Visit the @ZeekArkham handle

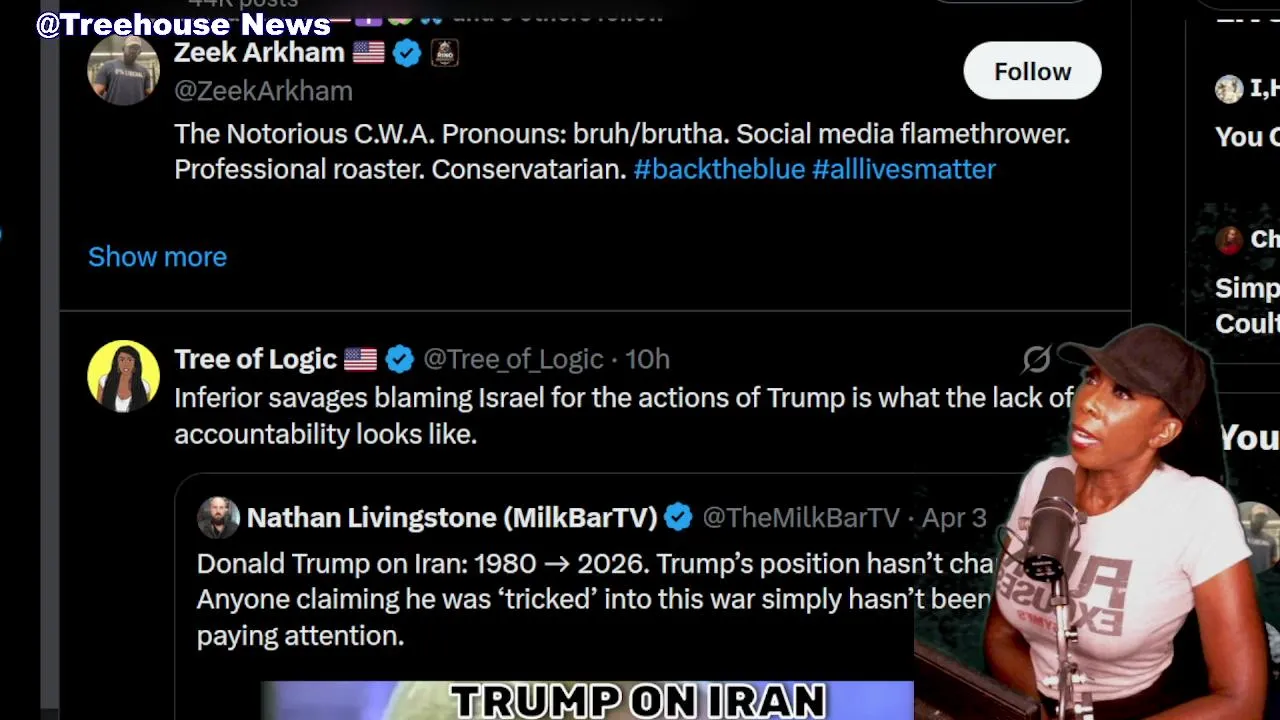click(x=263, y=91)
